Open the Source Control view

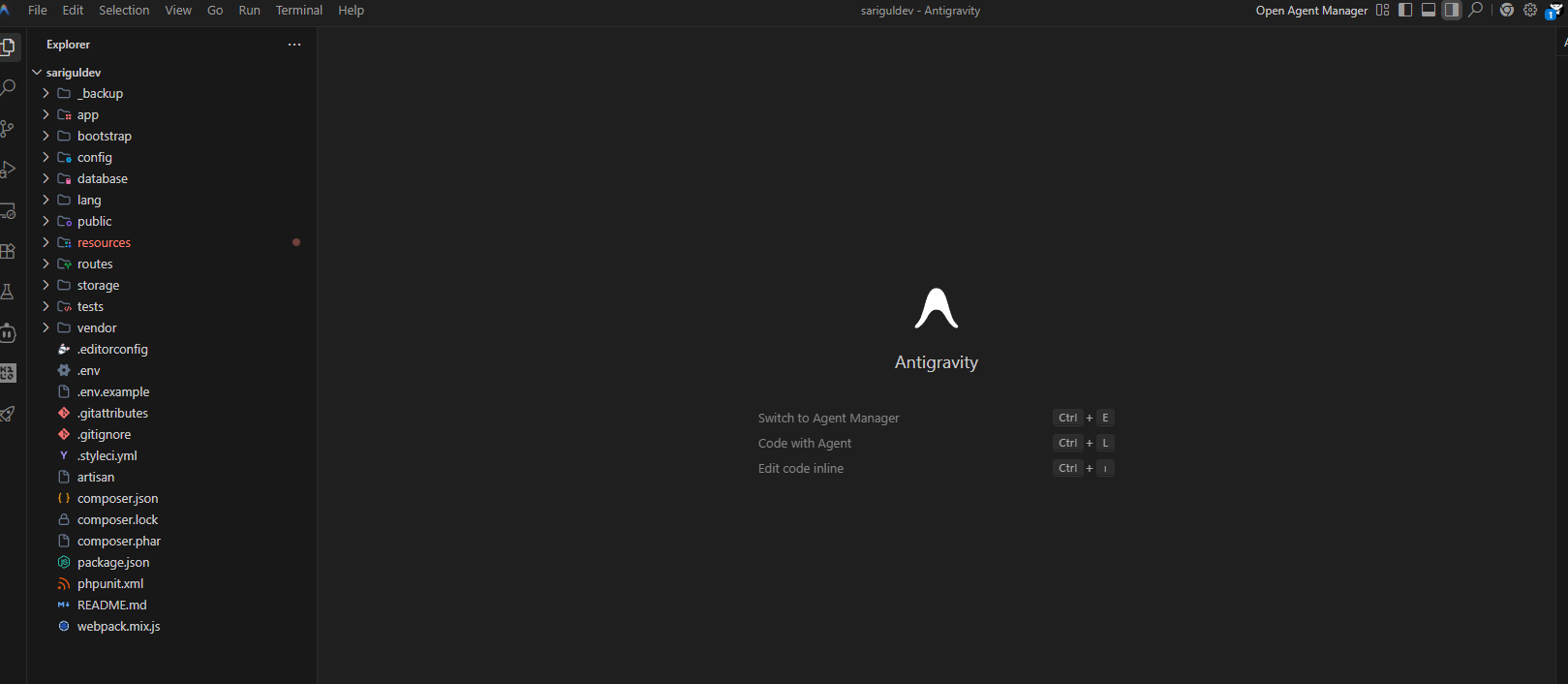point(8,128)
